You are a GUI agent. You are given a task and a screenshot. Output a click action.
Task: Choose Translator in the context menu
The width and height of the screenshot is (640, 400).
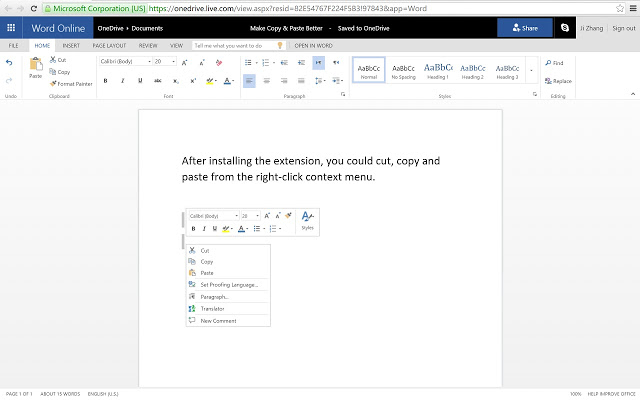(228, 309)
